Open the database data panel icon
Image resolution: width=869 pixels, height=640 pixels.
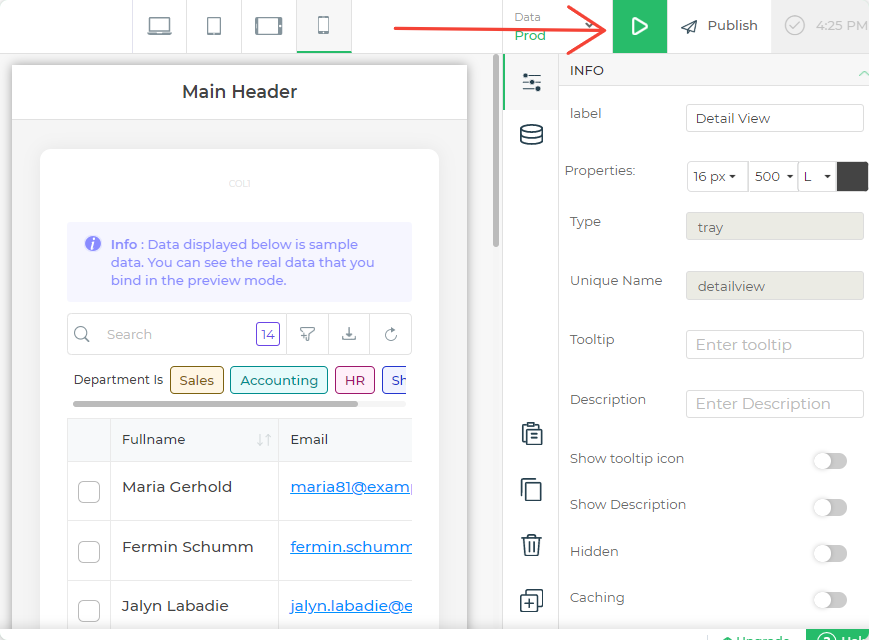click(x=531, y=135)
